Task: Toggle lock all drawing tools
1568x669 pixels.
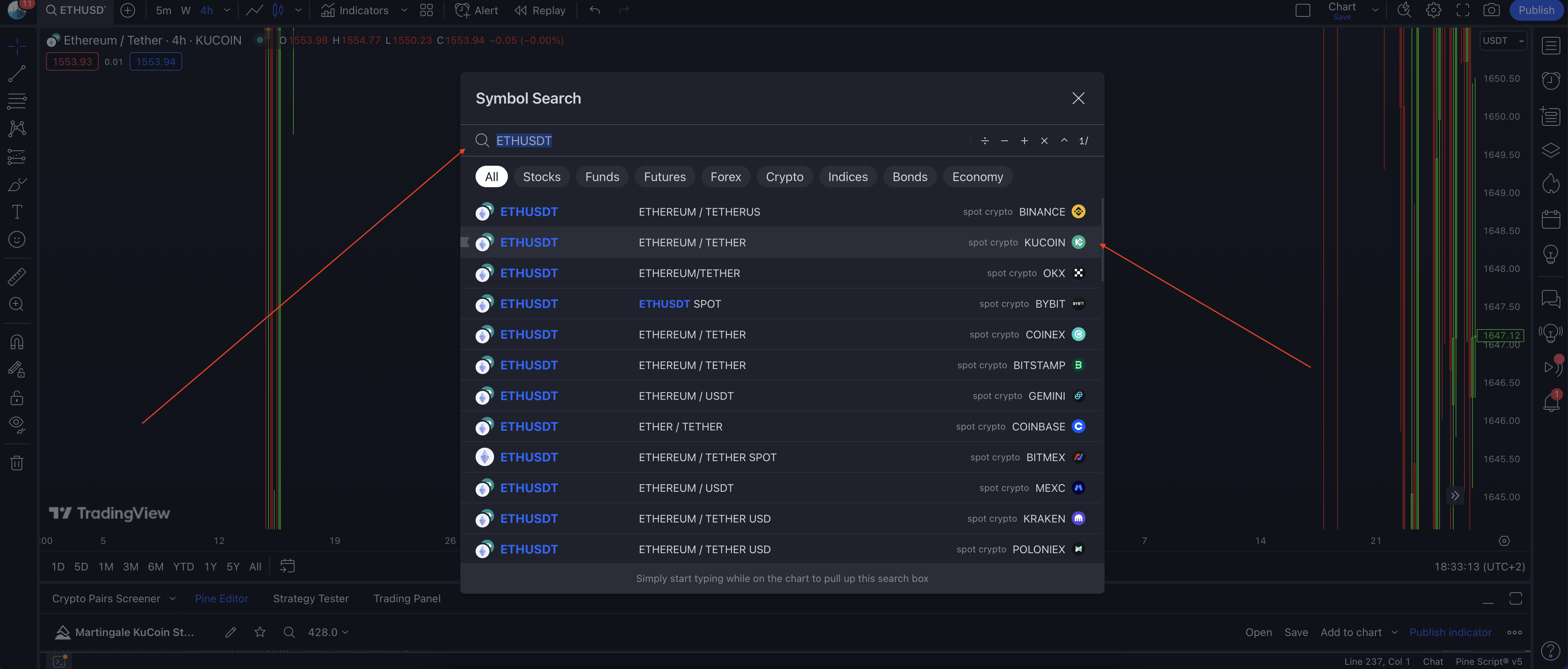Action: [x=16, y=398]
